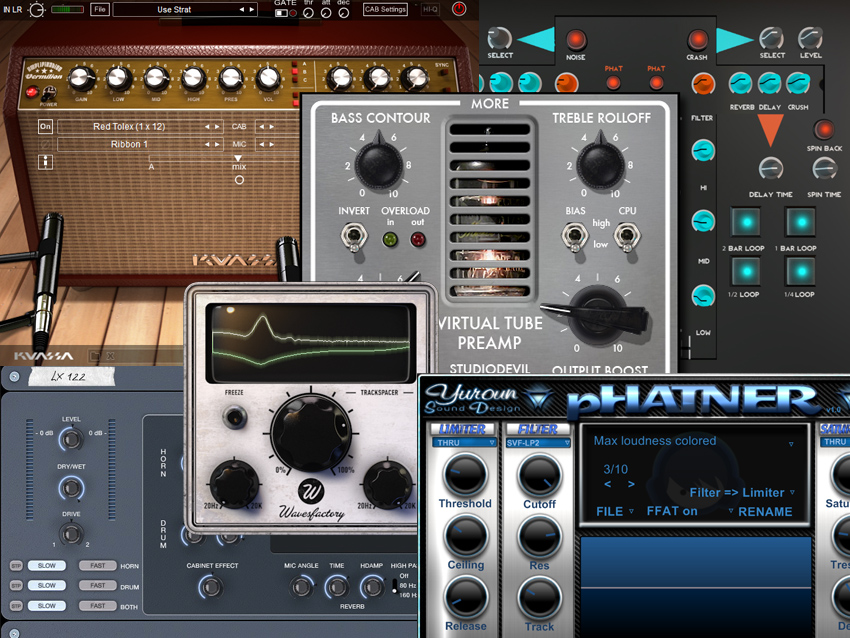Screen dimensions: 850x638
Task: Click the Kuassa amp power button in the top bar
Action: pos(459,9)
